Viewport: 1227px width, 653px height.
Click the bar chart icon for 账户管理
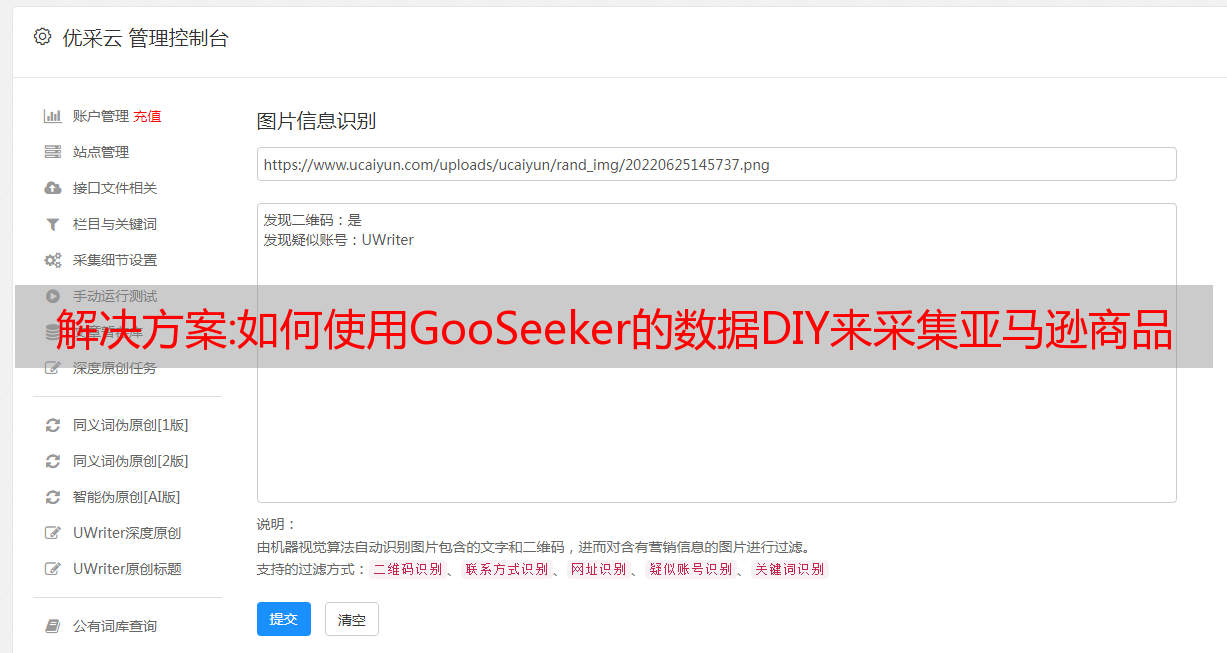53,116
